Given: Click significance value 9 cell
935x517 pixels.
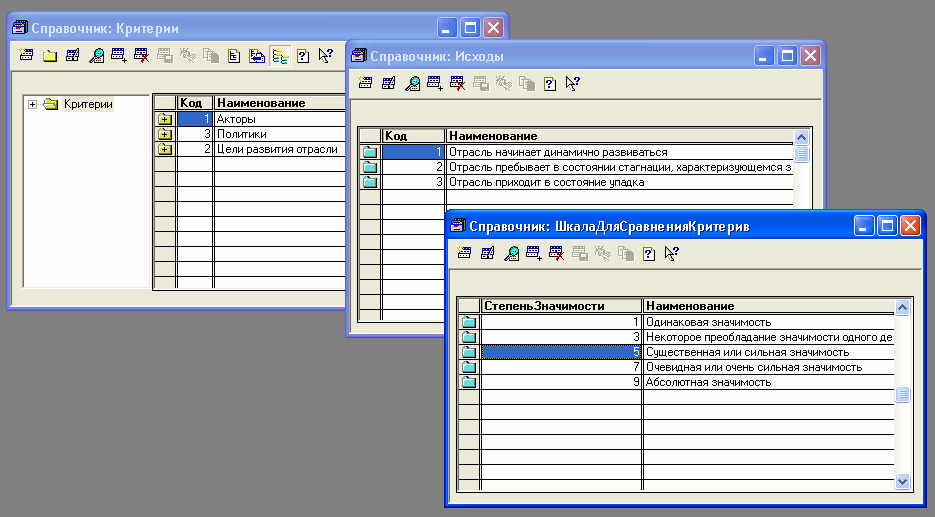Looking at the screenshot, I should click(561, 382).
